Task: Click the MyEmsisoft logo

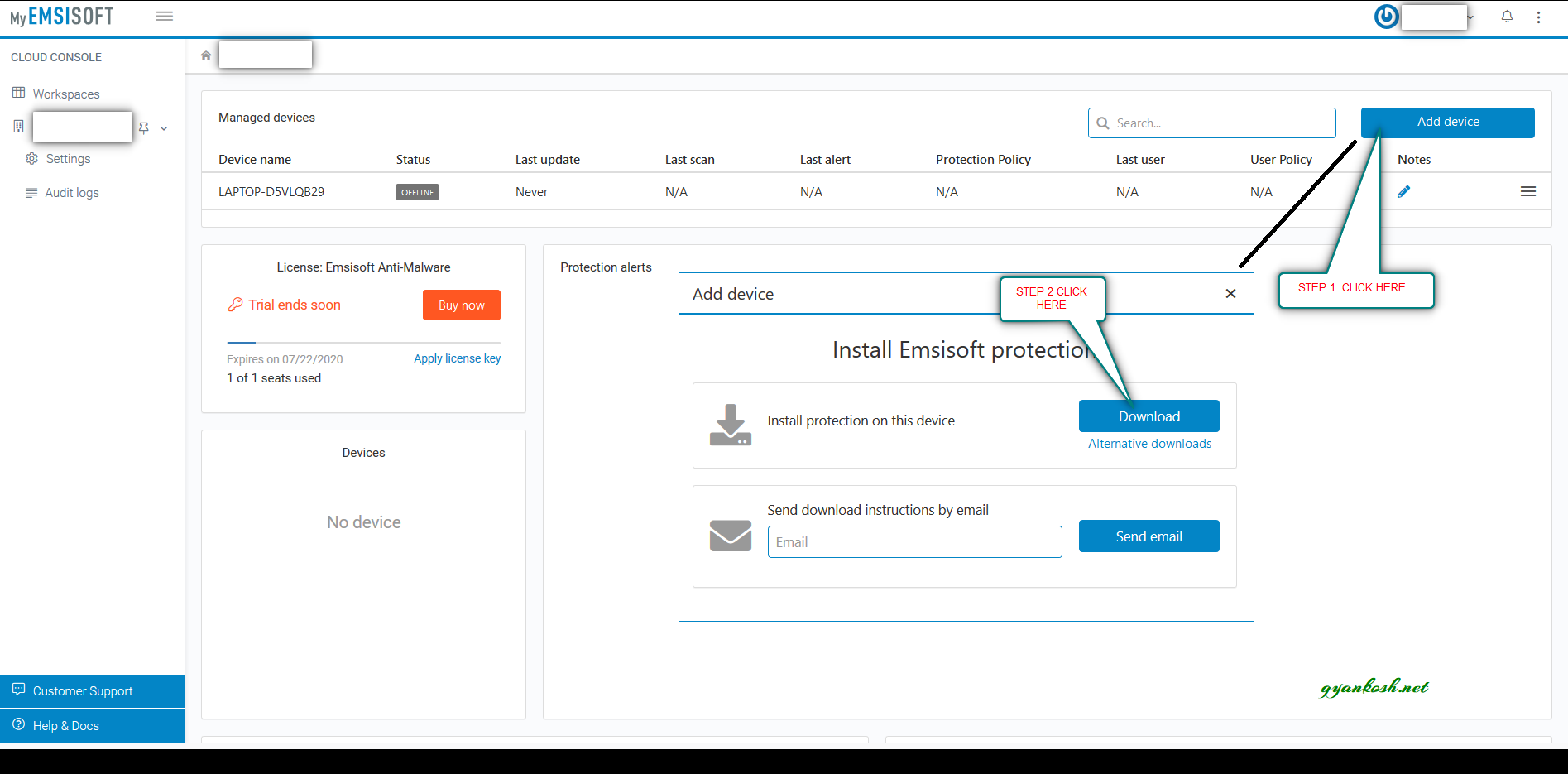Action: (x=62, y=17)
